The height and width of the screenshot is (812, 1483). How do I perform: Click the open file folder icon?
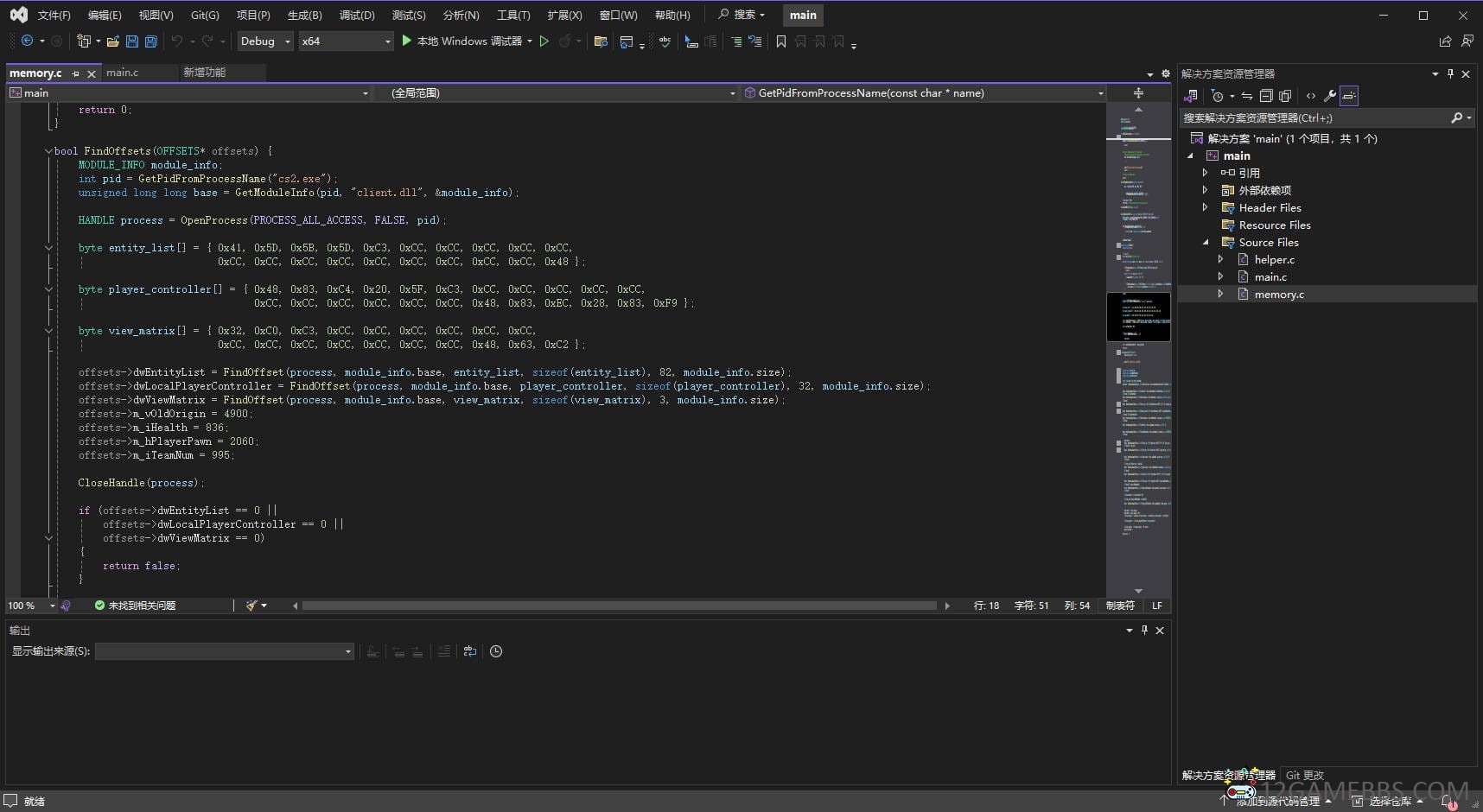point(112,41)
